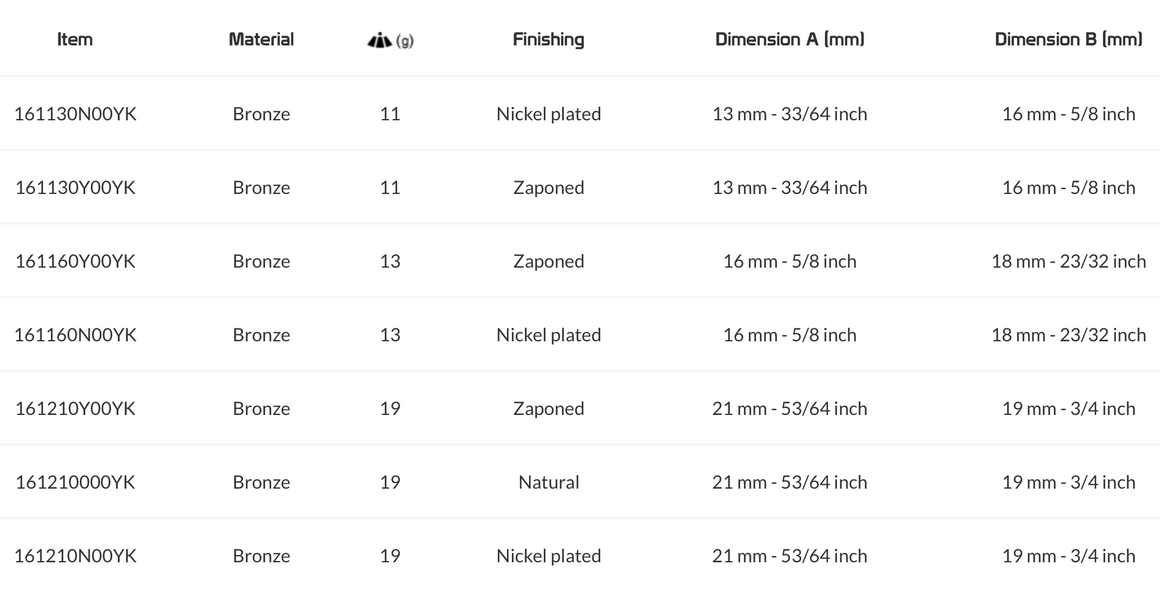
Task: Open item 161130N00YK
Action: point(75,114)
